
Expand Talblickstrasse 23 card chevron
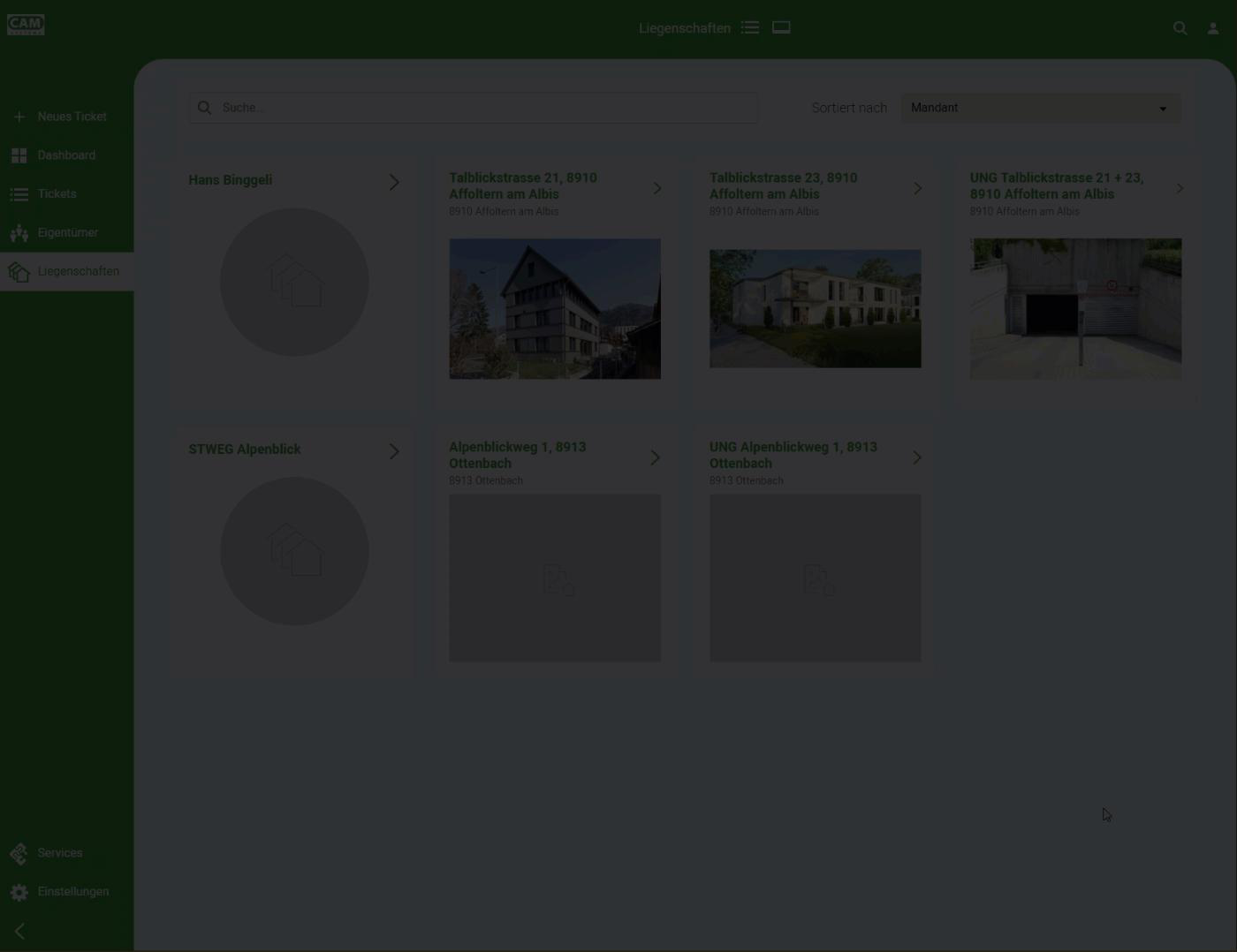pos(917,188)
